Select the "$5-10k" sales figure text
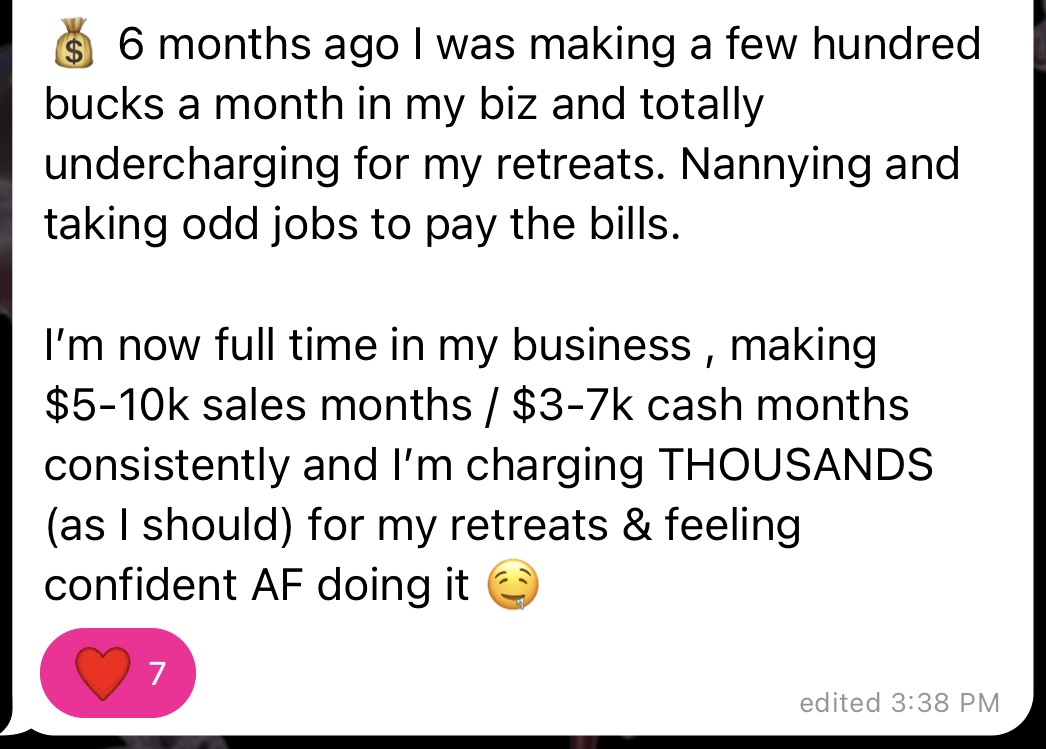1046x749 pixels. click(120, 406)
